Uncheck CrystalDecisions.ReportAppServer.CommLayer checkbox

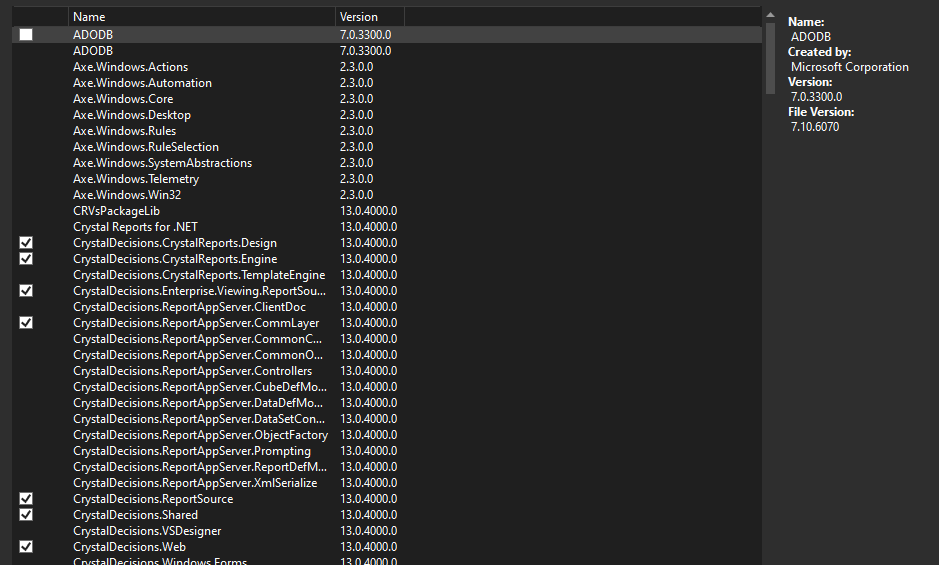pyautogui.click(x=26, y=323)
